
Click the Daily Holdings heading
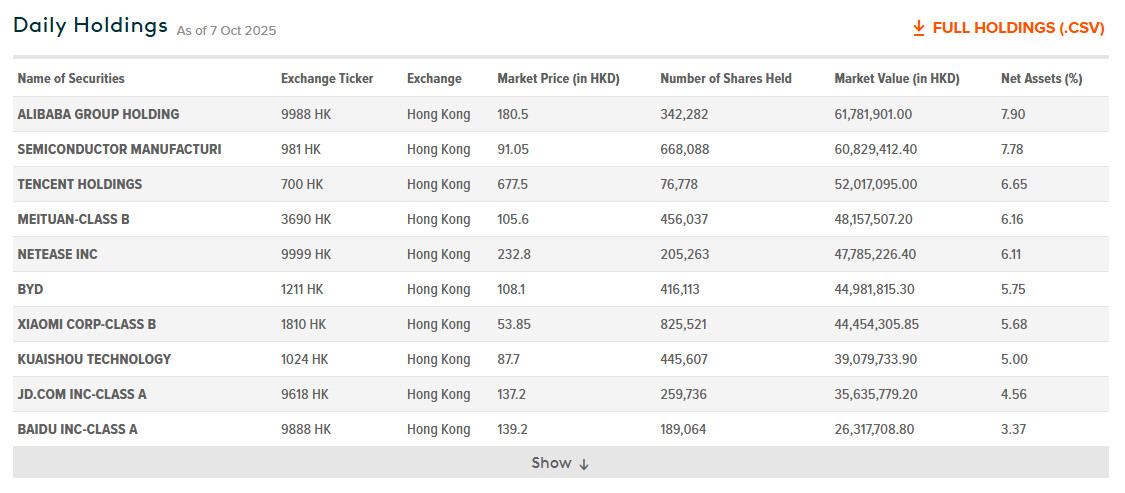(90, 26)
